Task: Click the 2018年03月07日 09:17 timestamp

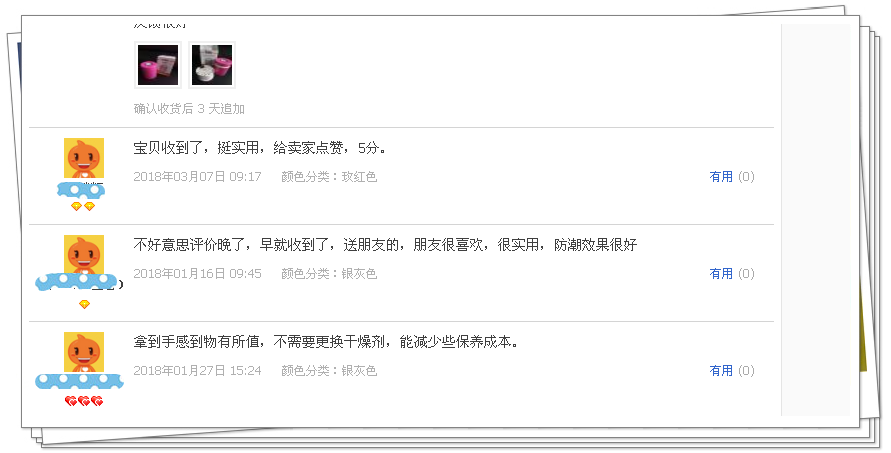Action: click(197, 177)
